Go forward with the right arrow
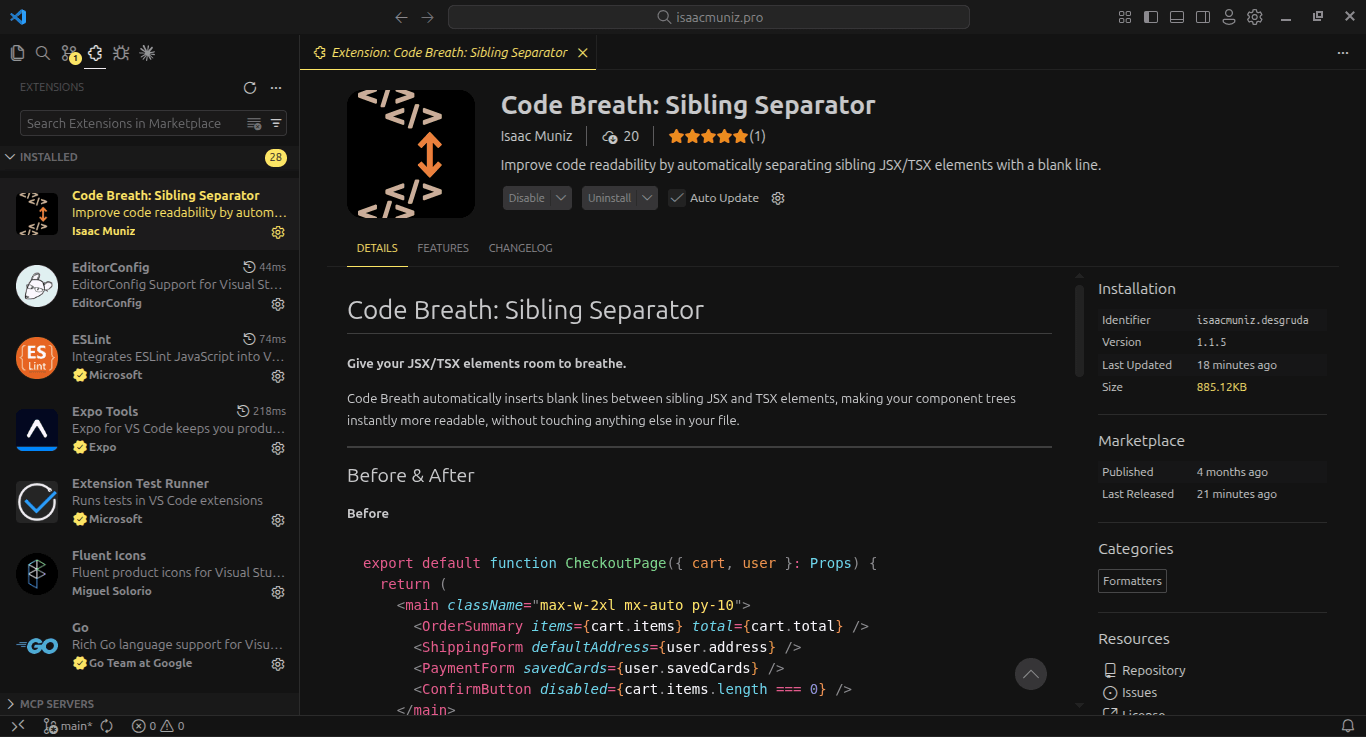Viewport: 1366px width, 737px height. (x=427, y=17)
